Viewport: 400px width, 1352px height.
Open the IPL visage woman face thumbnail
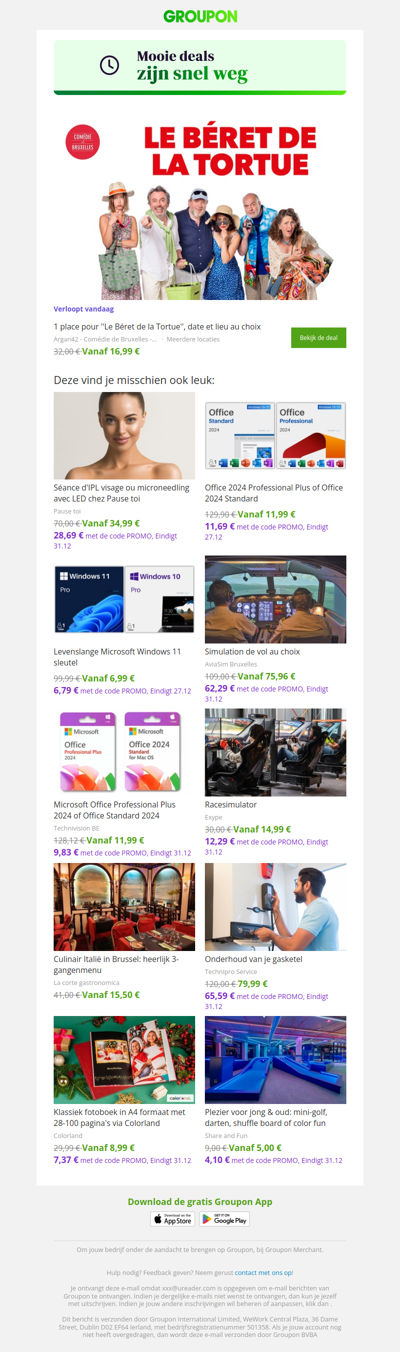tap(124, 435)
